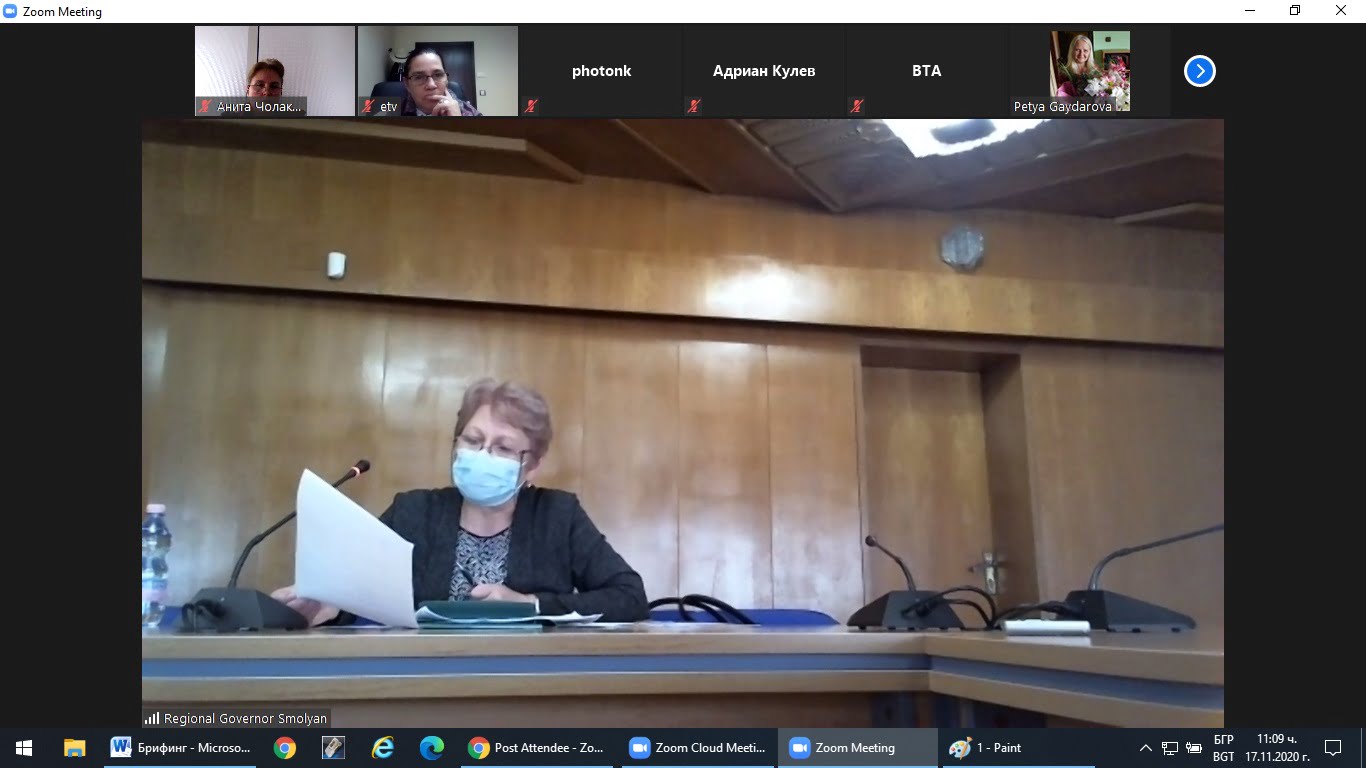Open the Windows Start menu
The image size is (1366, 768).
tap(24, 748)
